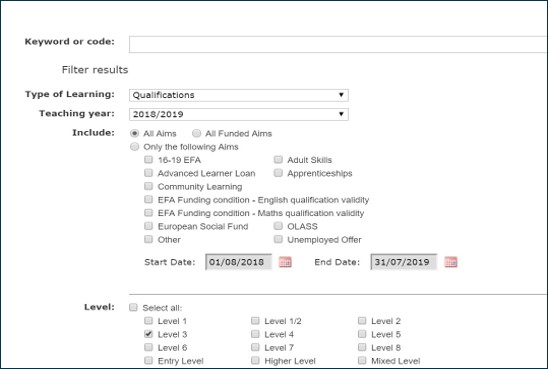The image size is (548, 369).
Task: Open the Start Date calendar picker icon
Action: (x=285, y=262)
